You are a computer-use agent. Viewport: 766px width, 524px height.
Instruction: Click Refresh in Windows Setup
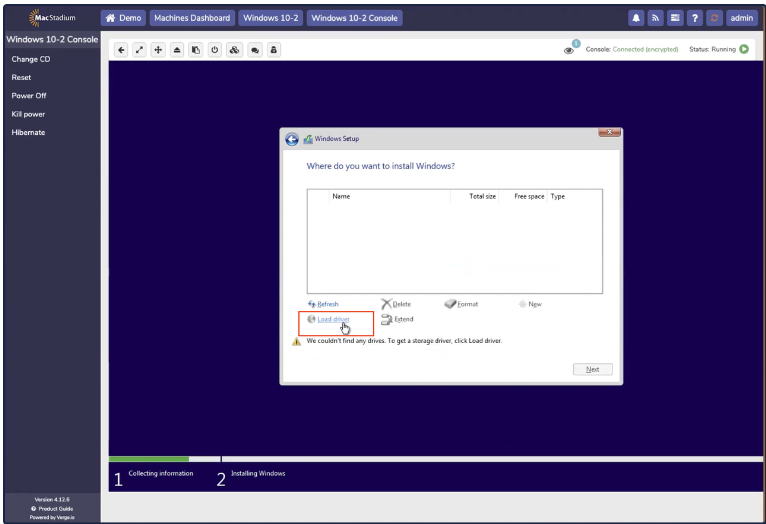click(327, 304)
